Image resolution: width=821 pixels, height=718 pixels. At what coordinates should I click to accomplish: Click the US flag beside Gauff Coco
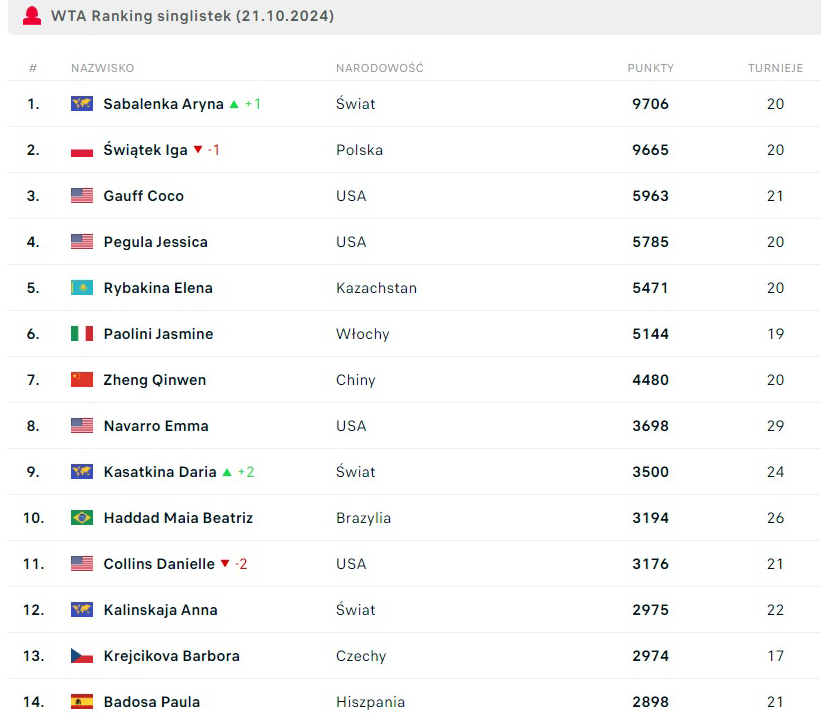pyautogui.click(x=82, y=196)
